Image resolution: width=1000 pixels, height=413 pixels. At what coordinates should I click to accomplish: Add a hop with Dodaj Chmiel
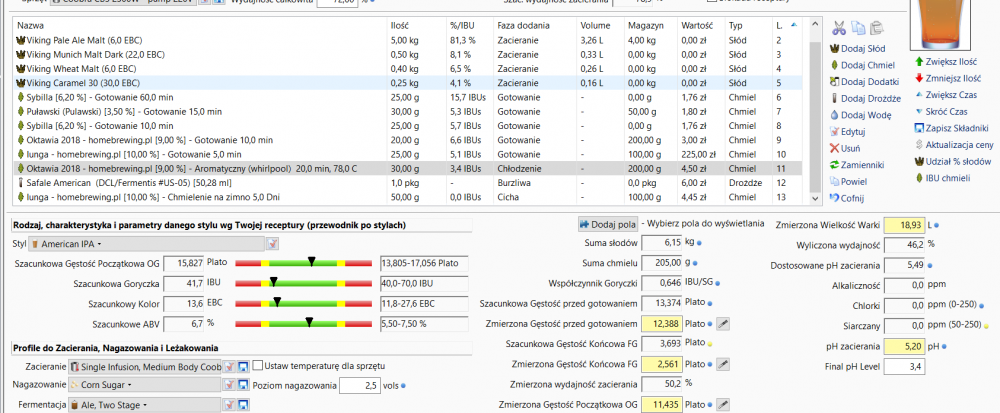click(864, 65)
